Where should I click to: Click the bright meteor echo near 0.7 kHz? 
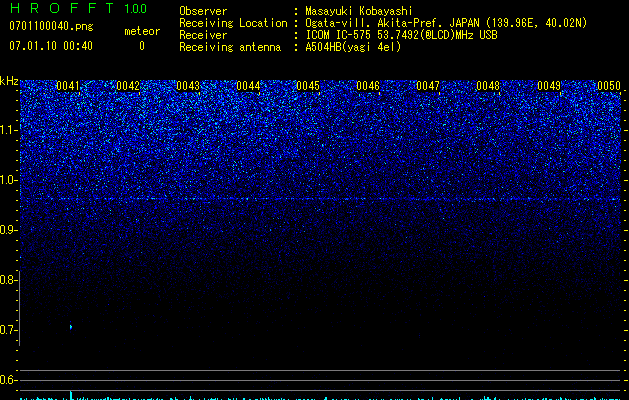(x=71, y=327)
